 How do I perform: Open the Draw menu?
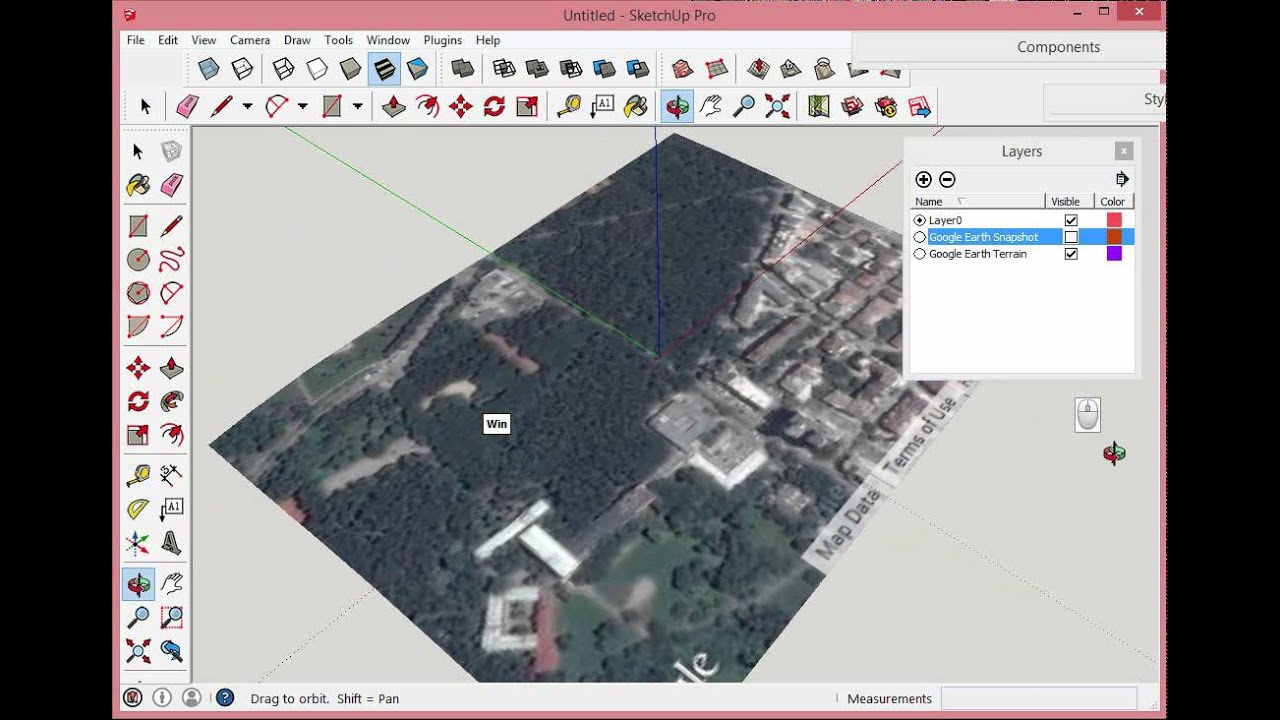tap(297, 40)
